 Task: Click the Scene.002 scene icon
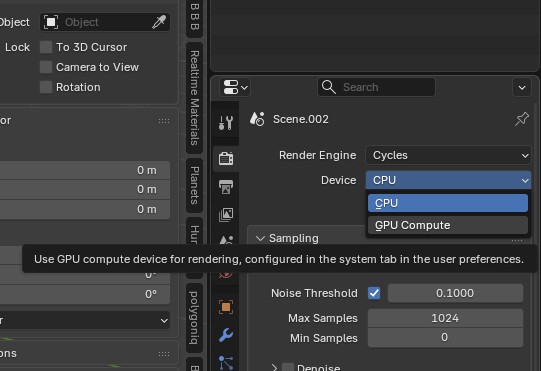click(257, 119)
